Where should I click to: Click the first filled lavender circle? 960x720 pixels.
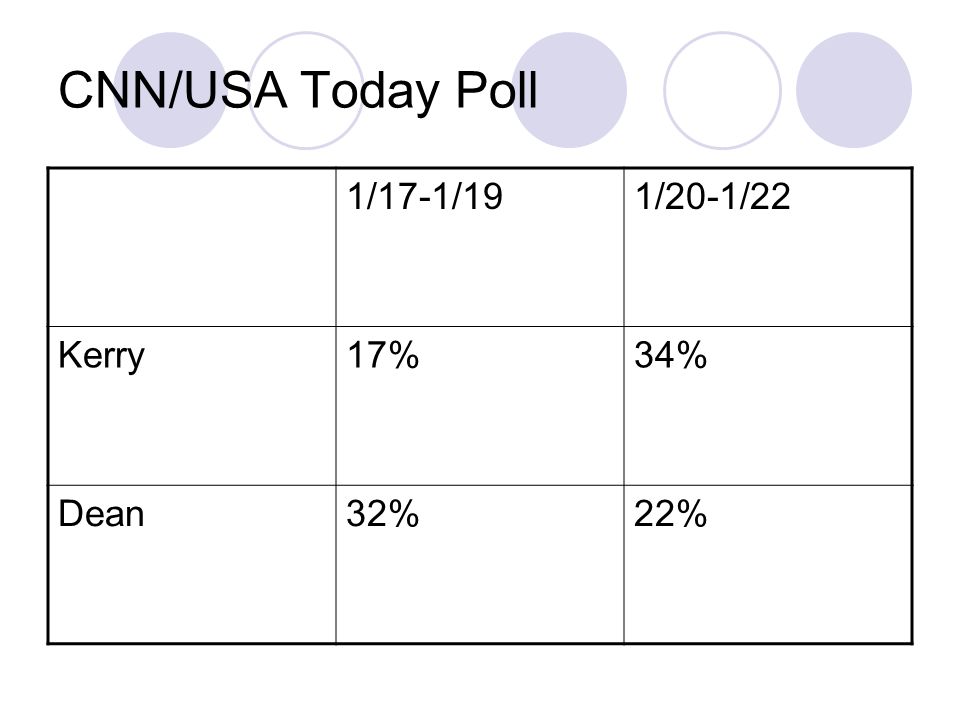[171, 90]
